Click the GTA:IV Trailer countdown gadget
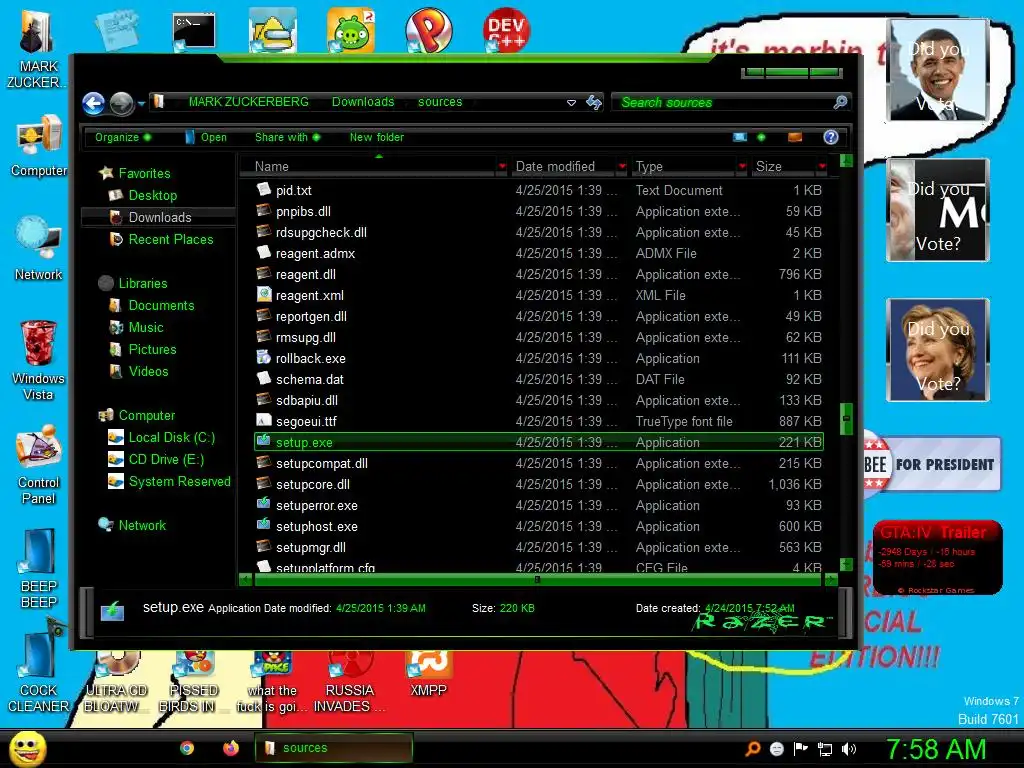This screenshot has width=1024, height=768. (937, 558)
